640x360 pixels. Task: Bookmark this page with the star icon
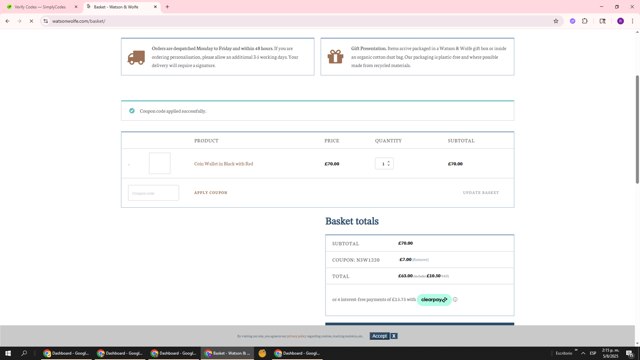click(556, 21)
